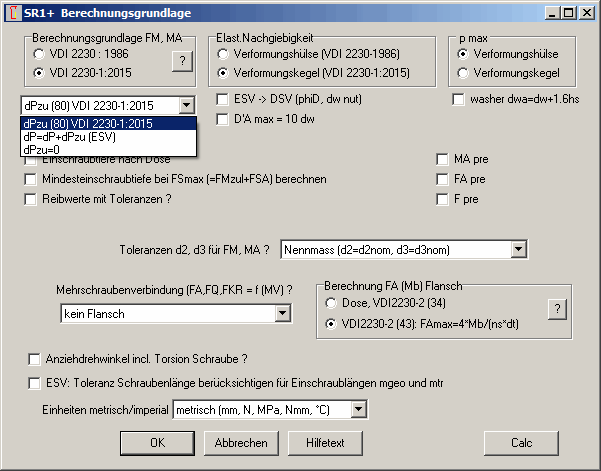The width and height of the screenshot is (601, 471).
Task: Choose dP=dP+dPzu (ESV) from dropdown list
Action: point(69,136)
